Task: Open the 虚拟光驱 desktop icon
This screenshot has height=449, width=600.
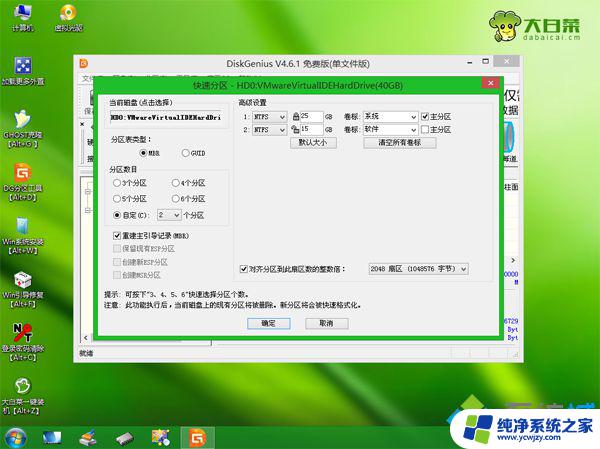Action: (68, 18)
